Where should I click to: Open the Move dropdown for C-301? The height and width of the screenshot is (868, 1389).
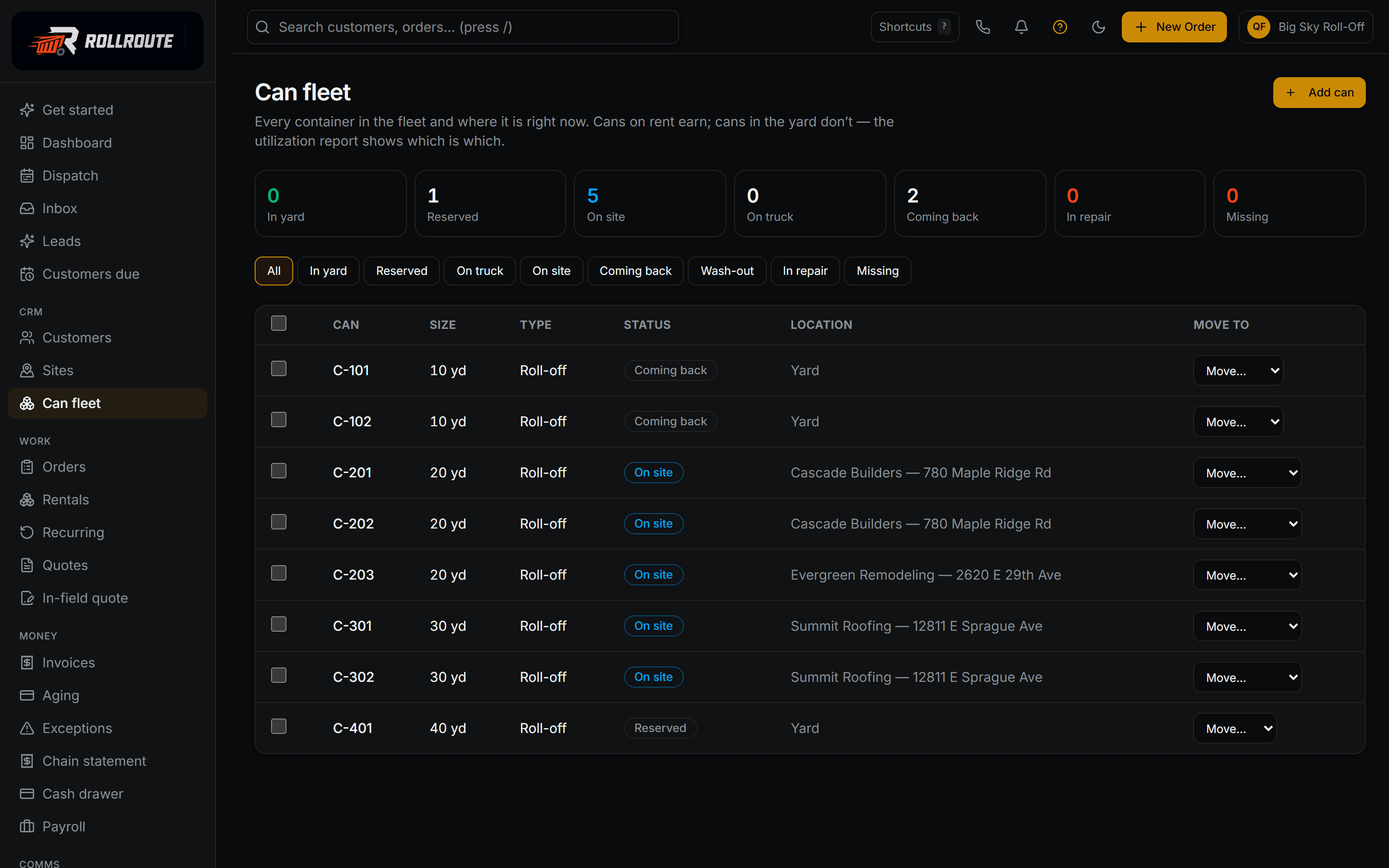coord(1247,626)
